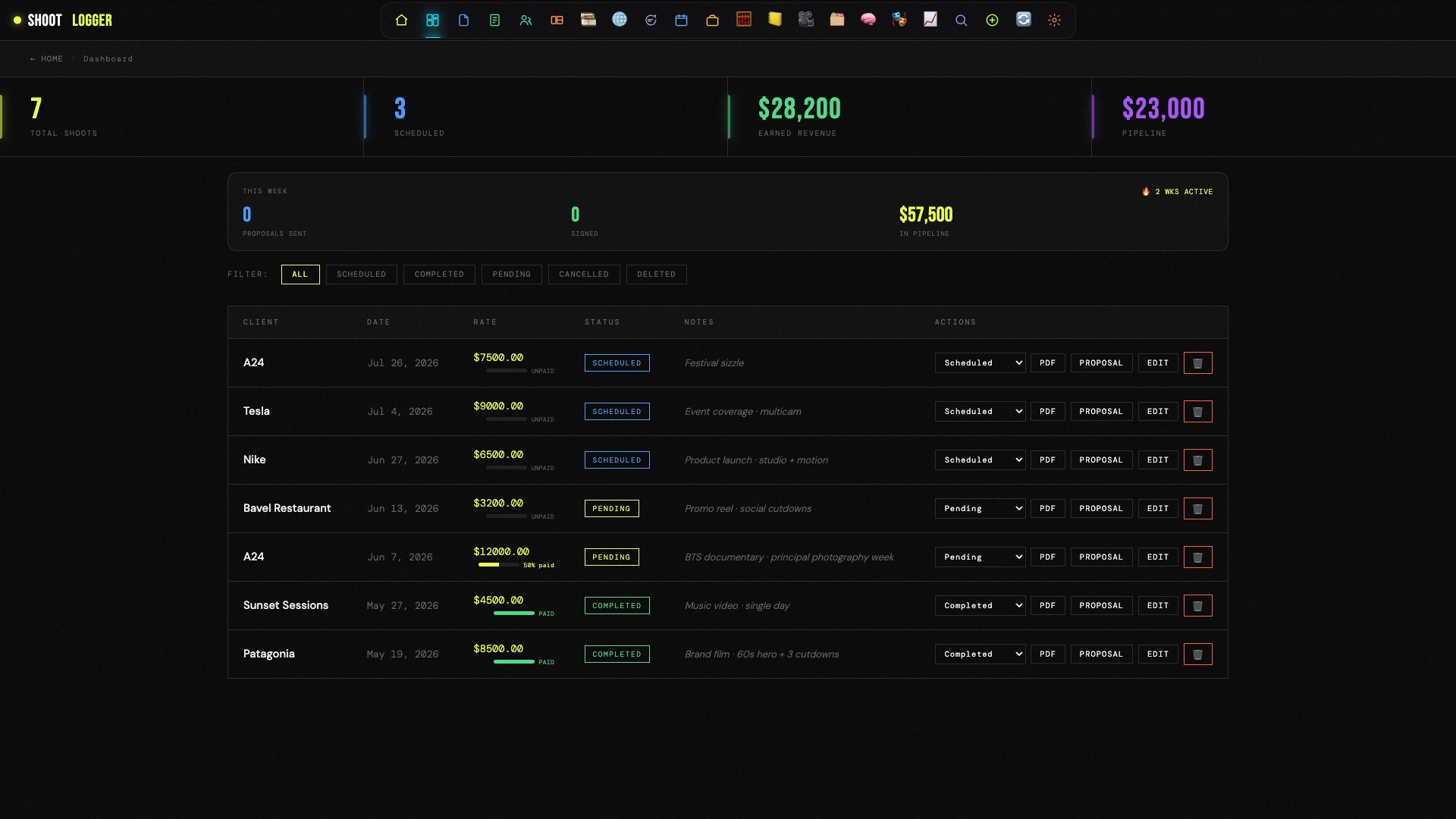Screen dimensions: 1456x819
Task: Click the 50% paid progress bar
Action: click(x=498, y=565)
